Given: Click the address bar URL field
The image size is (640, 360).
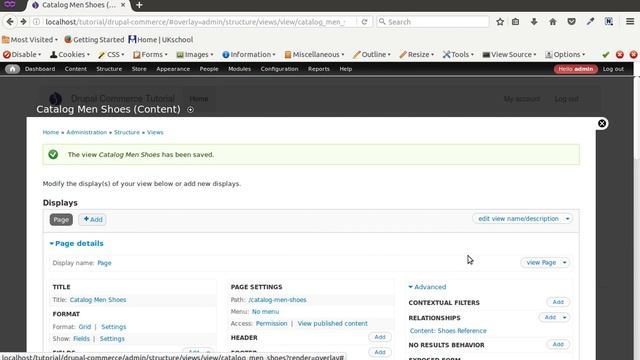Looking at the screenshot, I should coord(195,22).
